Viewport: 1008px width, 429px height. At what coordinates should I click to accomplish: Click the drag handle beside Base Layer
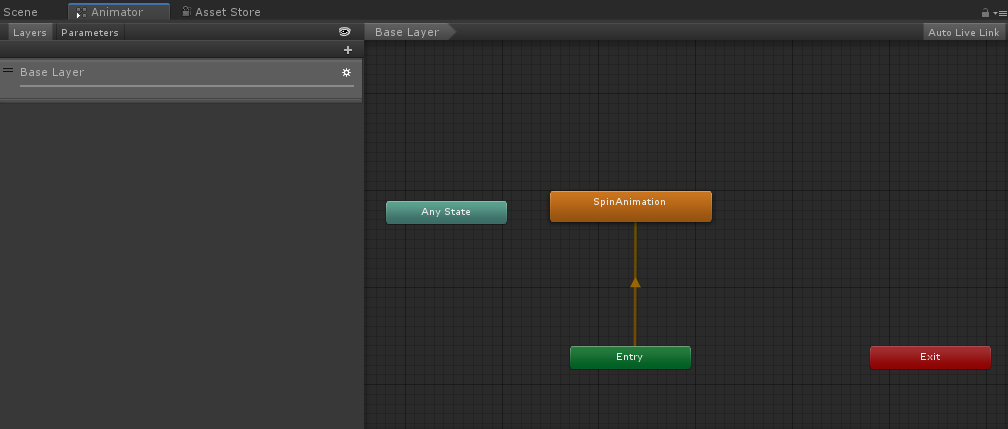(8, 71)
